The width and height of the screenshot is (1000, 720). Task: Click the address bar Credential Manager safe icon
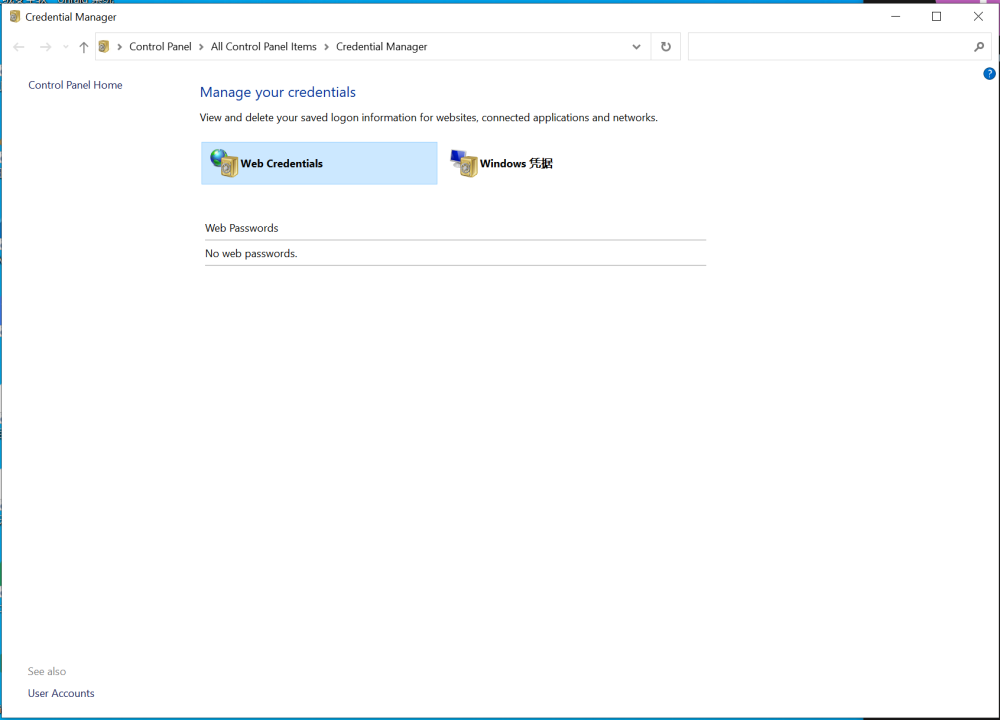[104, 47]
